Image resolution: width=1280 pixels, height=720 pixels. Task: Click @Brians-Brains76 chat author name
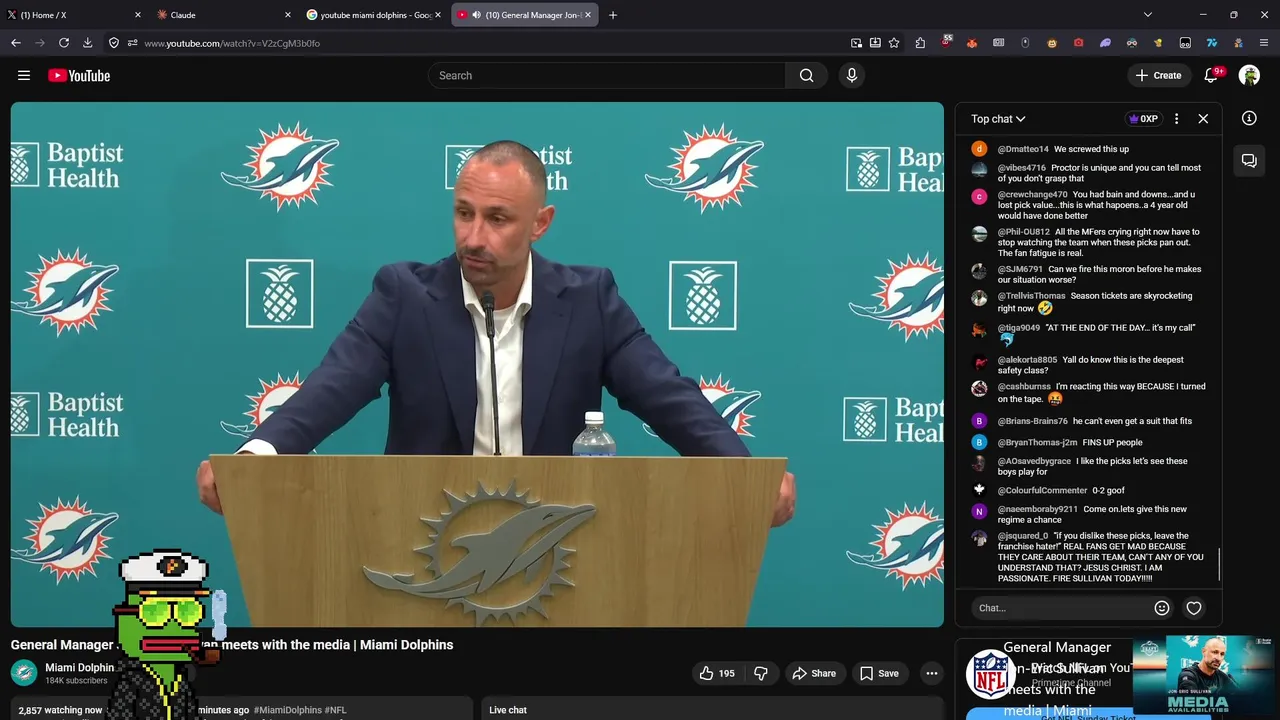click(1032, 421)
